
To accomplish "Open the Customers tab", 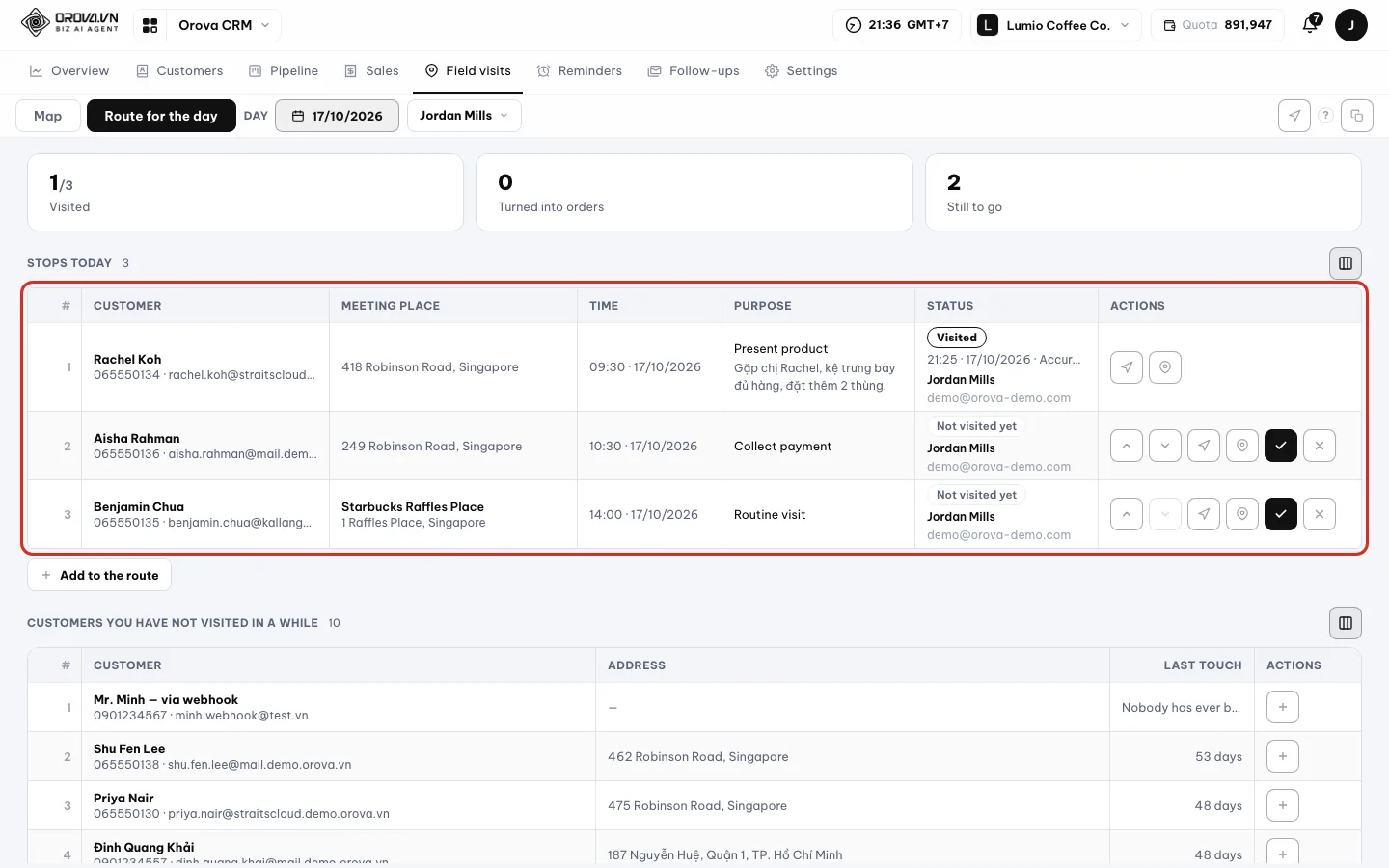I will coord(179,71).
